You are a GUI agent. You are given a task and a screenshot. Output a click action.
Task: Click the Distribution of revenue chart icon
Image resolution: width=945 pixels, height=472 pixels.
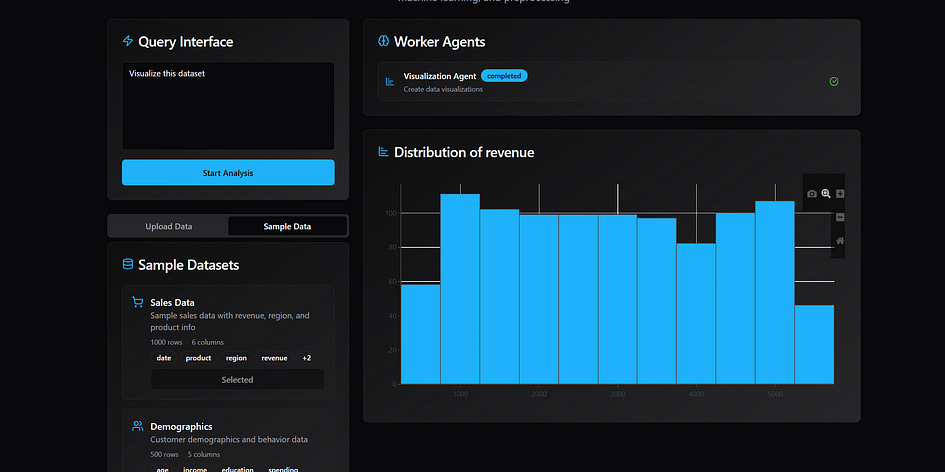click(383, 151)
